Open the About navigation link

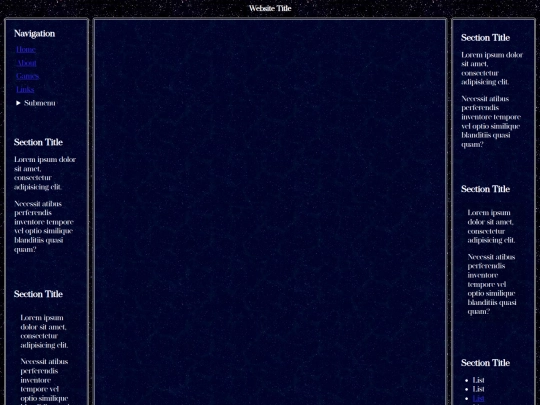tap(27, 63)
